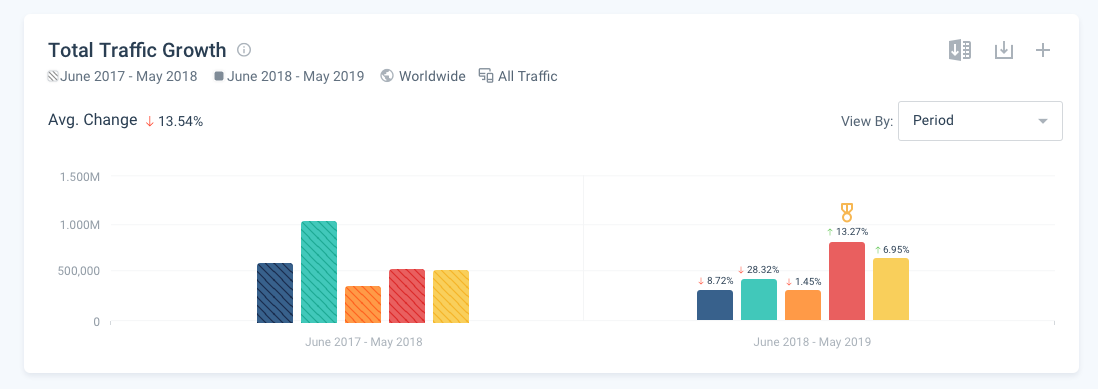The image size is (1098, 389).
Task: Click the Worldwide globe icon
Action: pyautogui.click(x=387, y=76)
